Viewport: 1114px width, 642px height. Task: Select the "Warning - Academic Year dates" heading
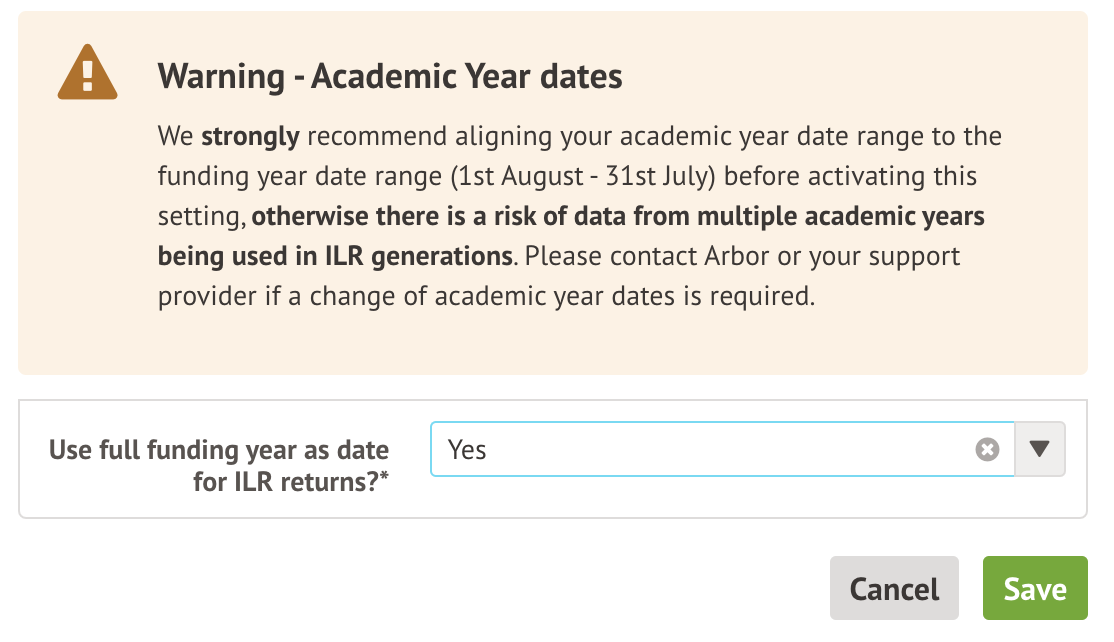[390, 76]
